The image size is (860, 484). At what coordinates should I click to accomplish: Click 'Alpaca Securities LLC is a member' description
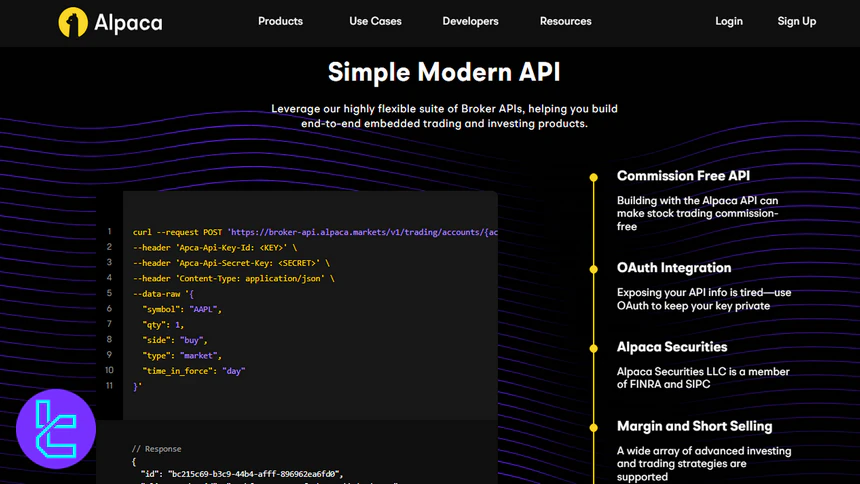point(703,378)
